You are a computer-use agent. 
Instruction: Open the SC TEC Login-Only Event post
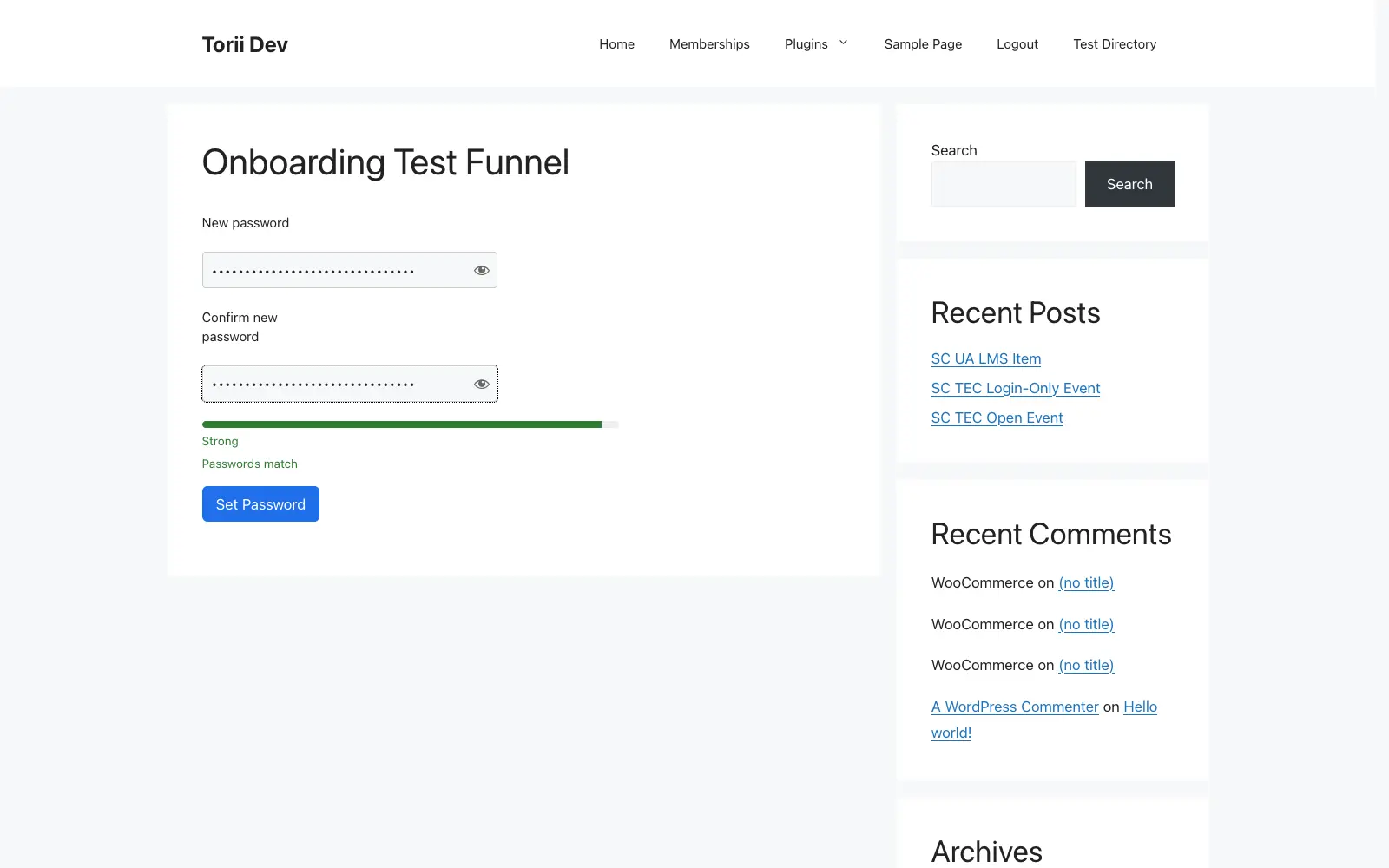[x=1016, y=388]
